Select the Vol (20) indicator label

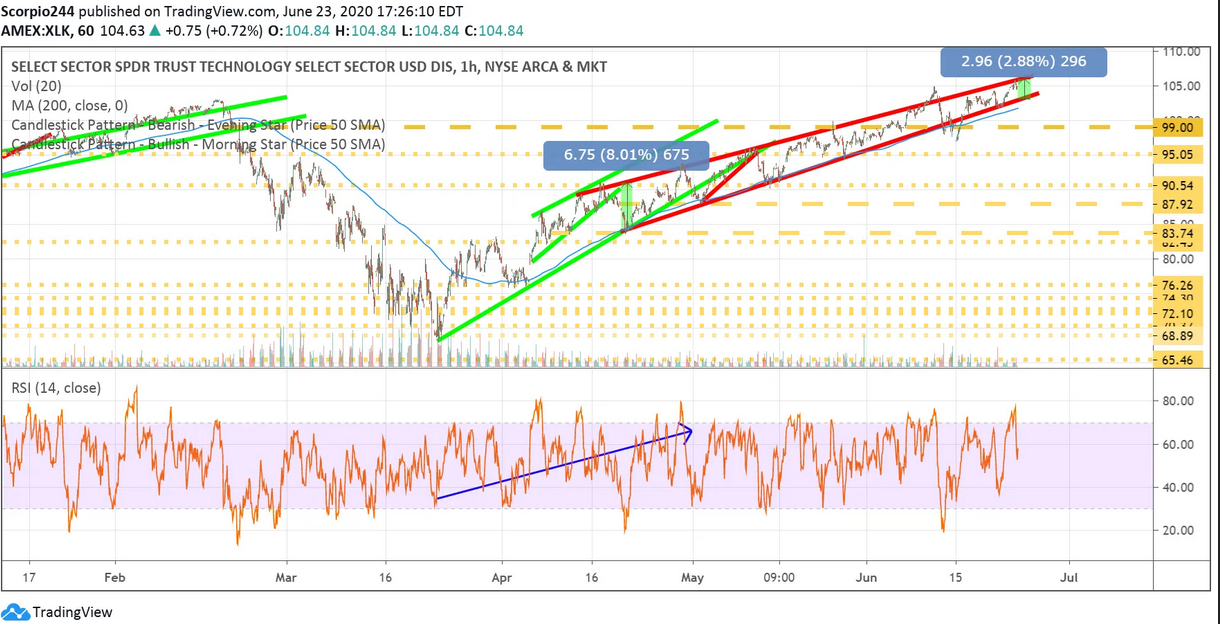point(37,87)
